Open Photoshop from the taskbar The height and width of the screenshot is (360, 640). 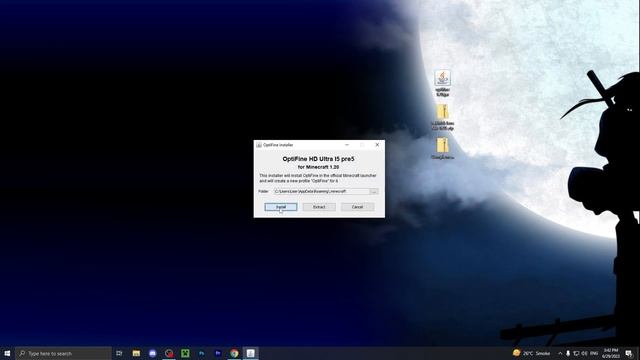pyautogui.click(x=202, y=353)
